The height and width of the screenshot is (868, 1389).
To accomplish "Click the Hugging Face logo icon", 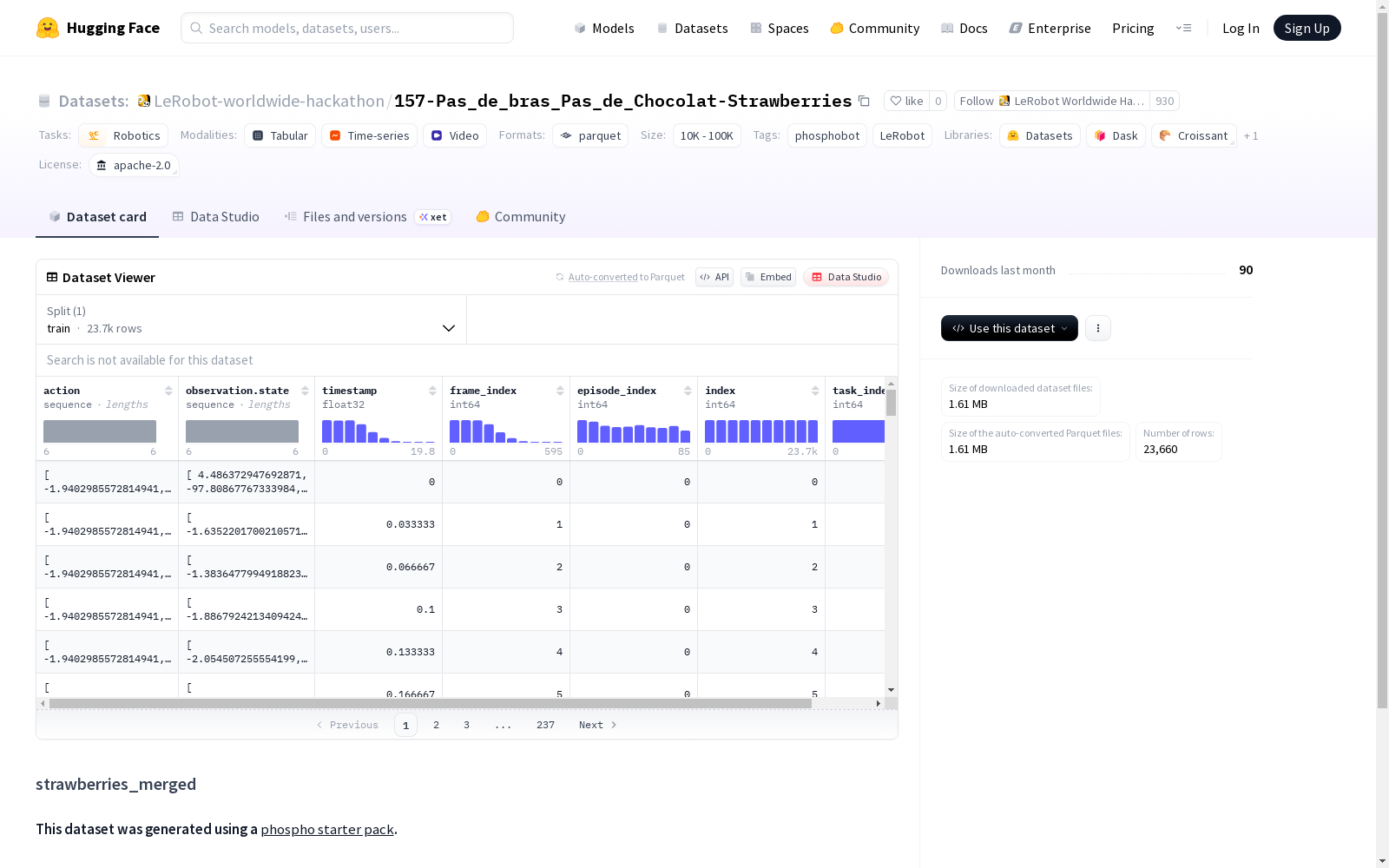I will 48,28.
